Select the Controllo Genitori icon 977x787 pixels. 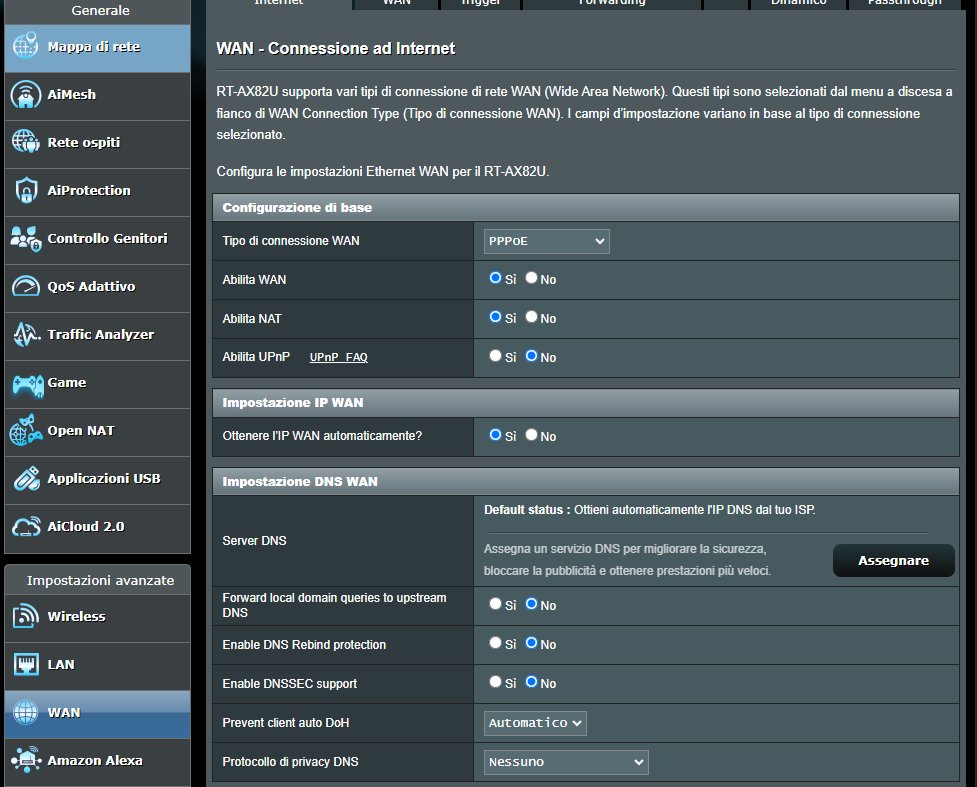tap(26, 239)
